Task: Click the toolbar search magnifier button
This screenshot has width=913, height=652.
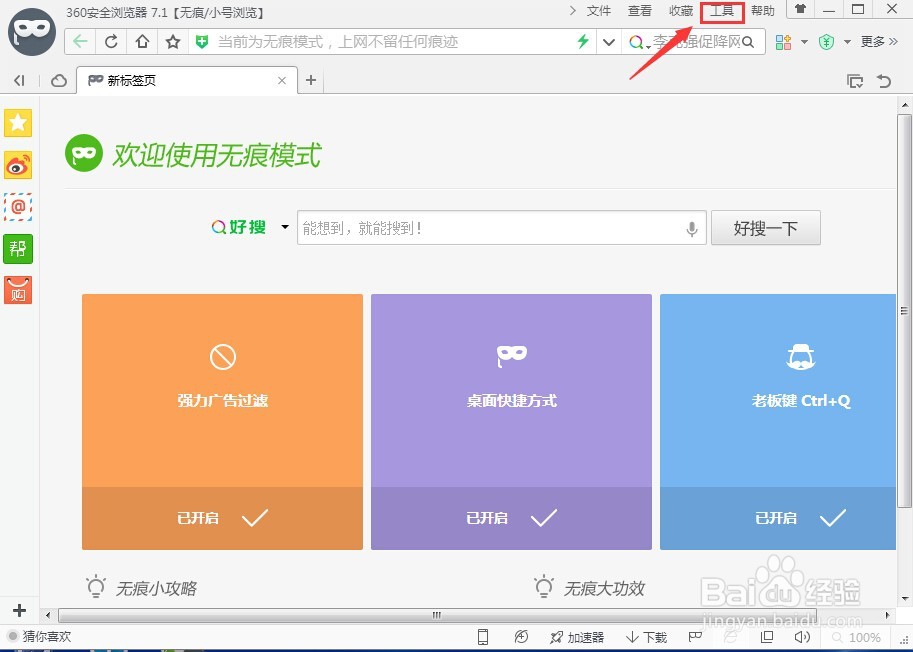Action: 748,42
